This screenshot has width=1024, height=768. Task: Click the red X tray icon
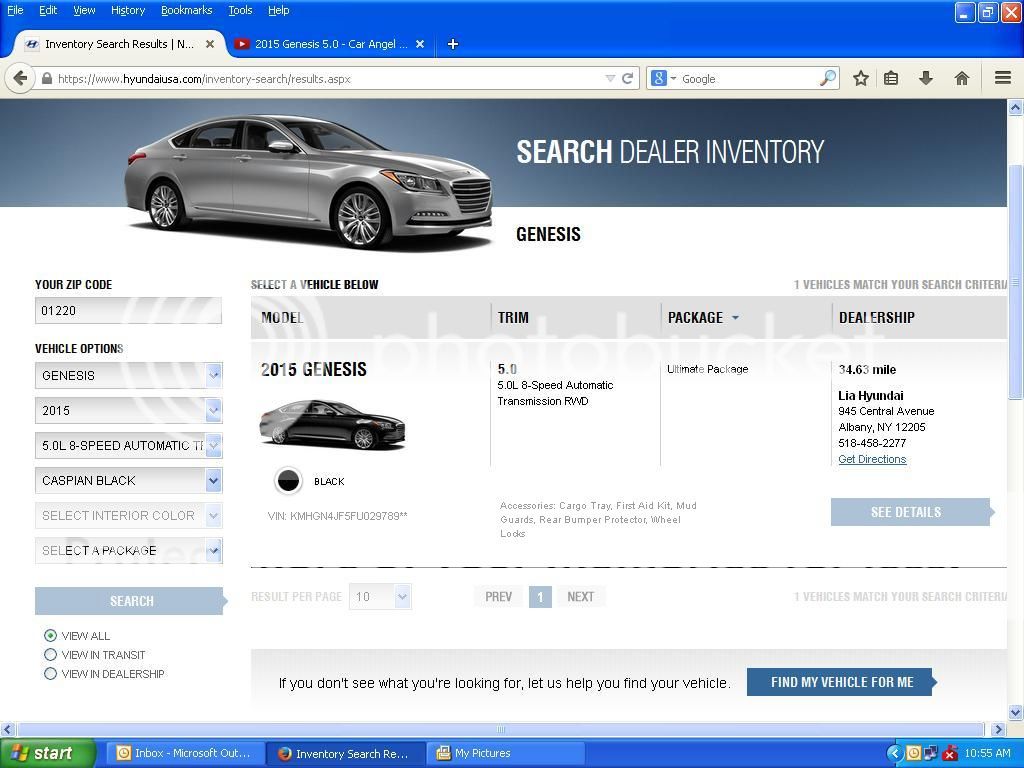pos(950,753)
